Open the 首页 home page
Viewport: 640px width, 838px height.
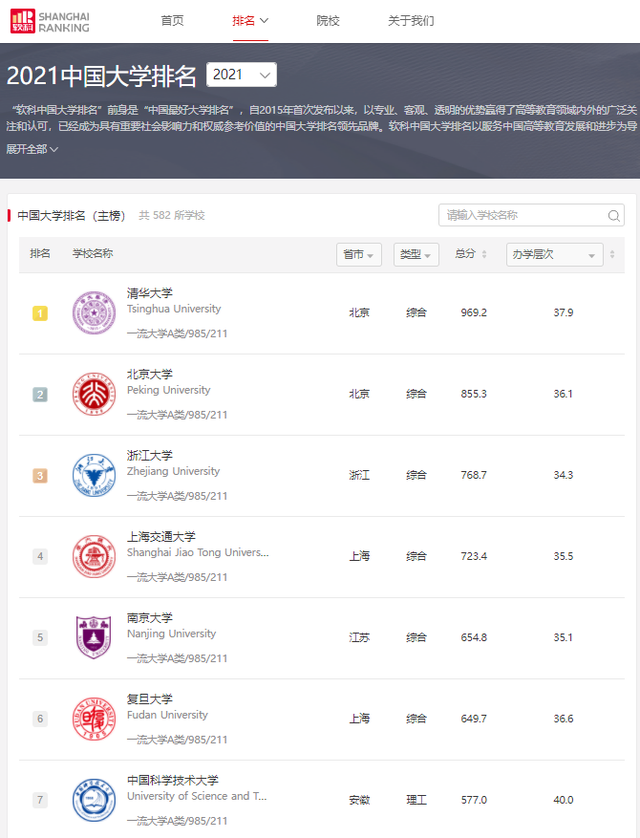point(172,21)
